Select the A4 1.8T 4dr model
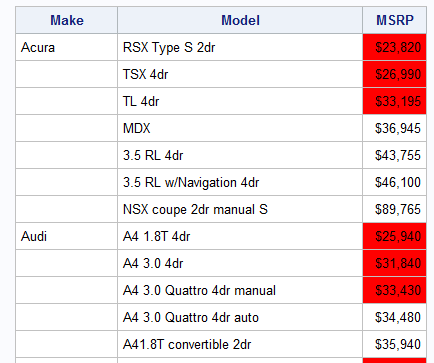The image size is (434, 363). coord(240,236)
